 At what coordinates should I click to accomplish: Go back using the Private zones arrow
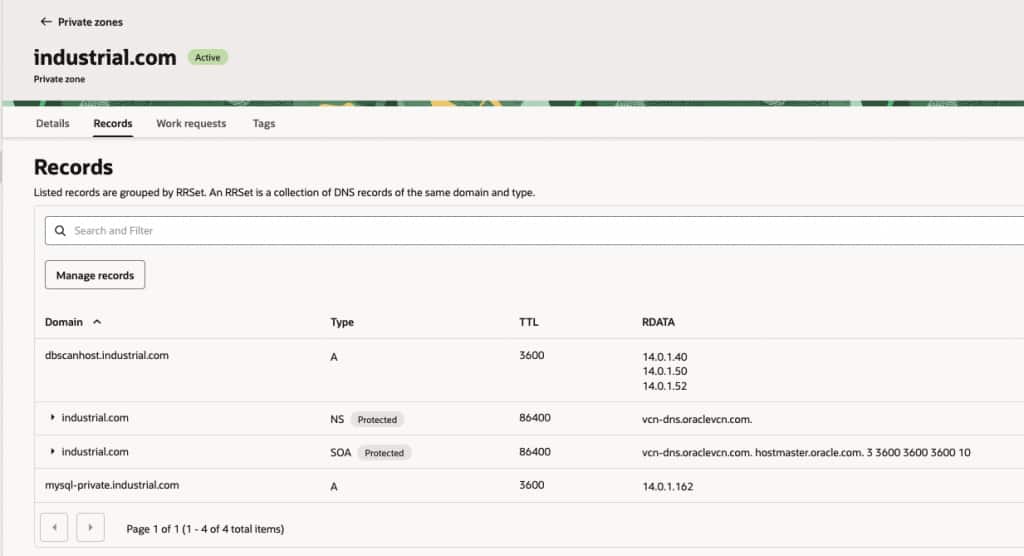(46, 22)
